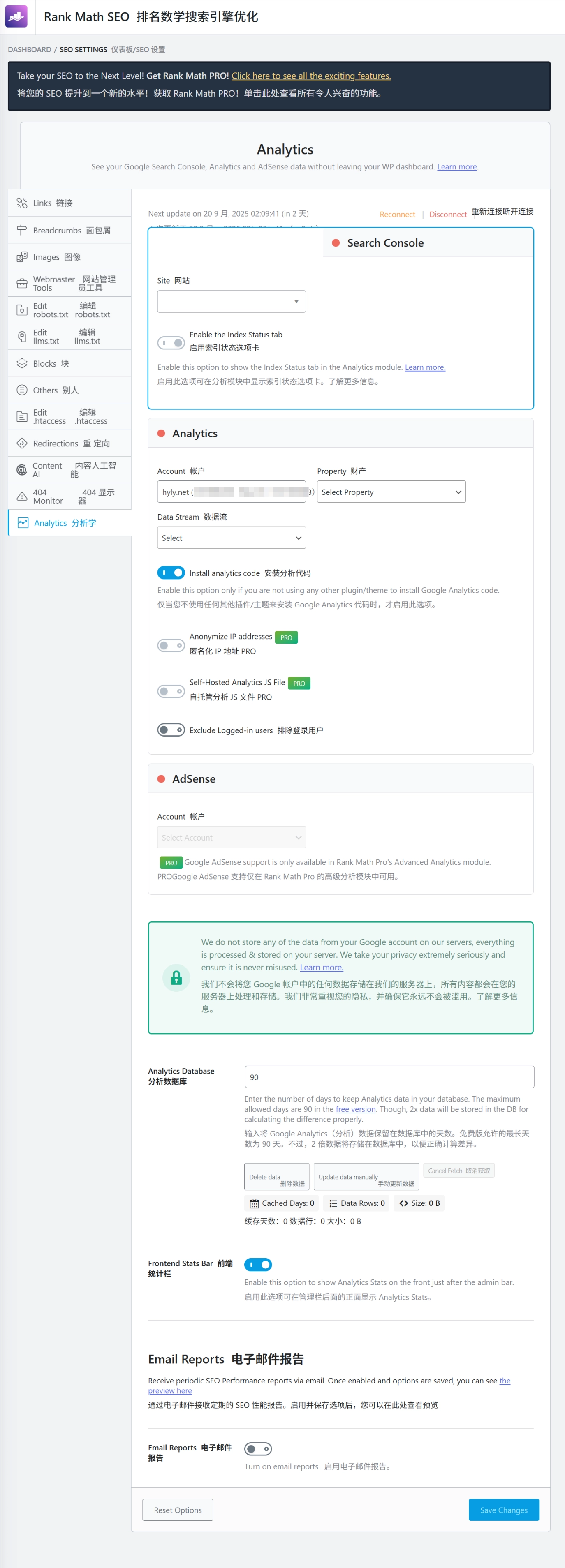Click Learn more in Index Status description
The width and height of the screenshot is (565, 1568).
point(425,367)
